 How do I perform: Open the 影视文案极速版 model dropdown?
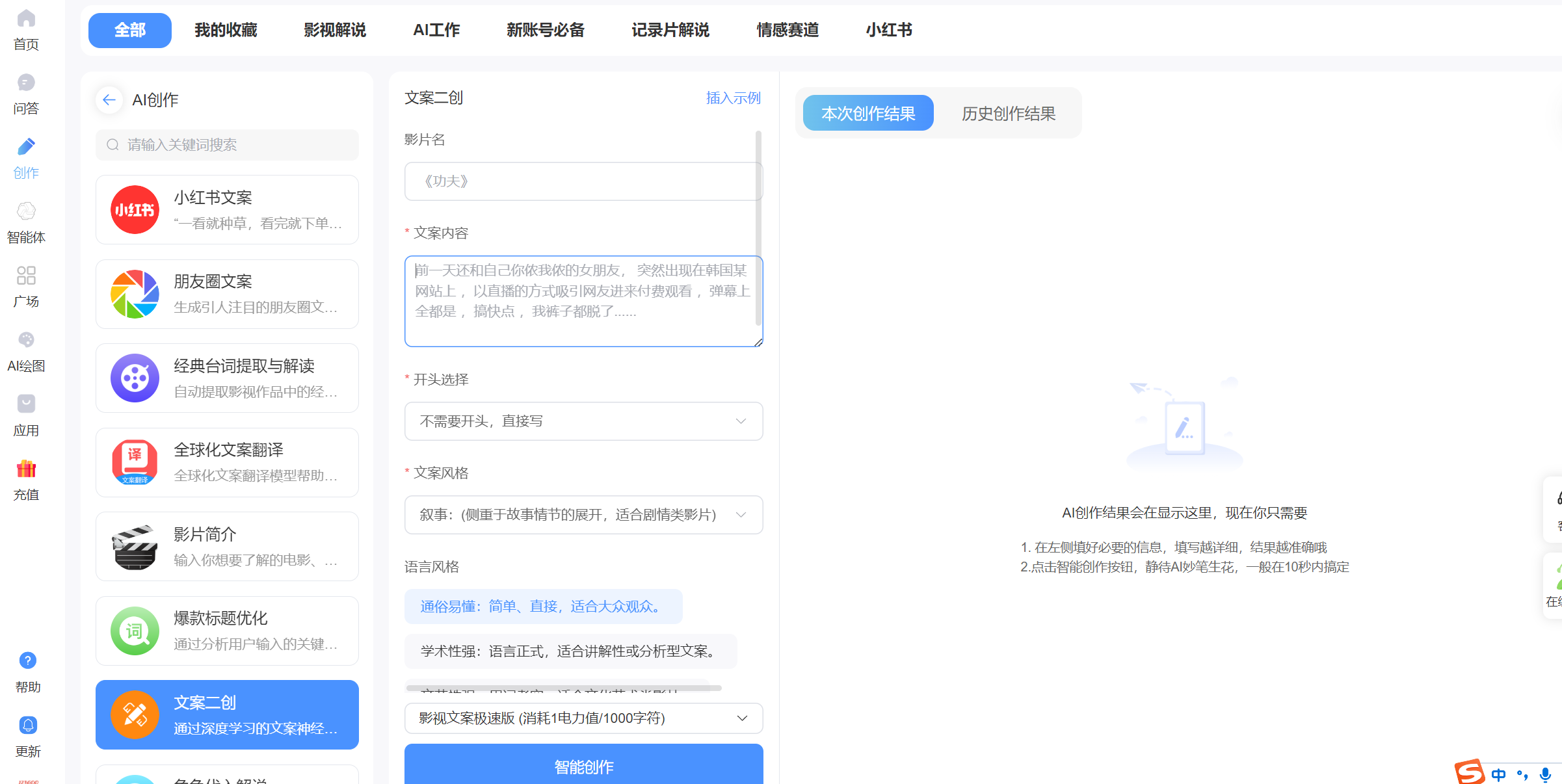point(583,718)
